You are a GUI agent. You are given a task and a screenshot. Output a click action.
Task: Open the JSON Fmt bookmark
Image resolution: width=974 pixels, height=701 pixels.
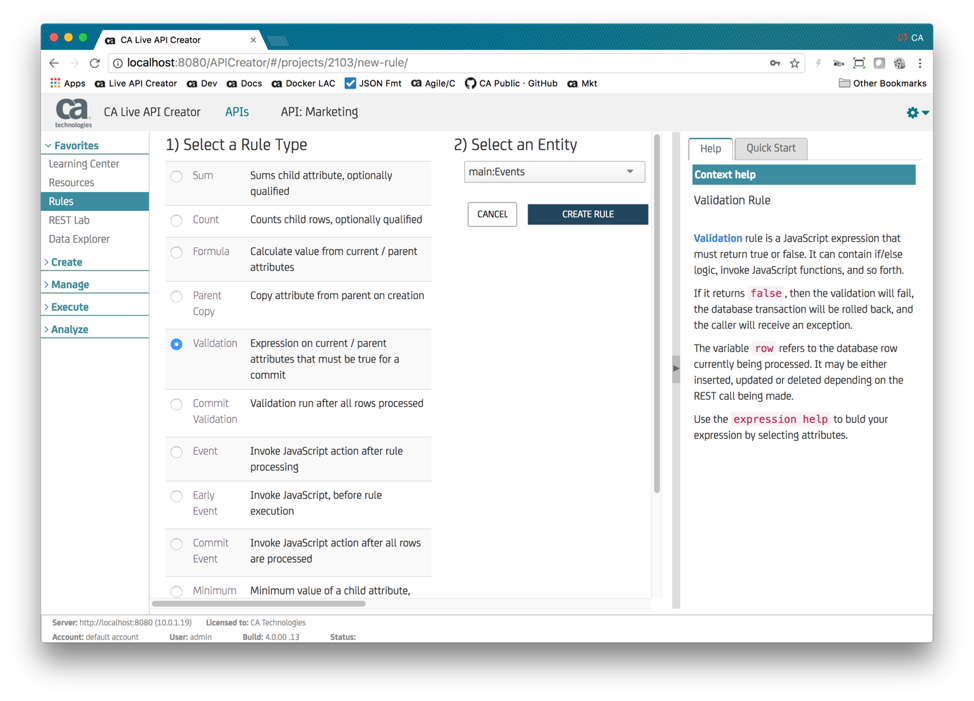point(373,83)
